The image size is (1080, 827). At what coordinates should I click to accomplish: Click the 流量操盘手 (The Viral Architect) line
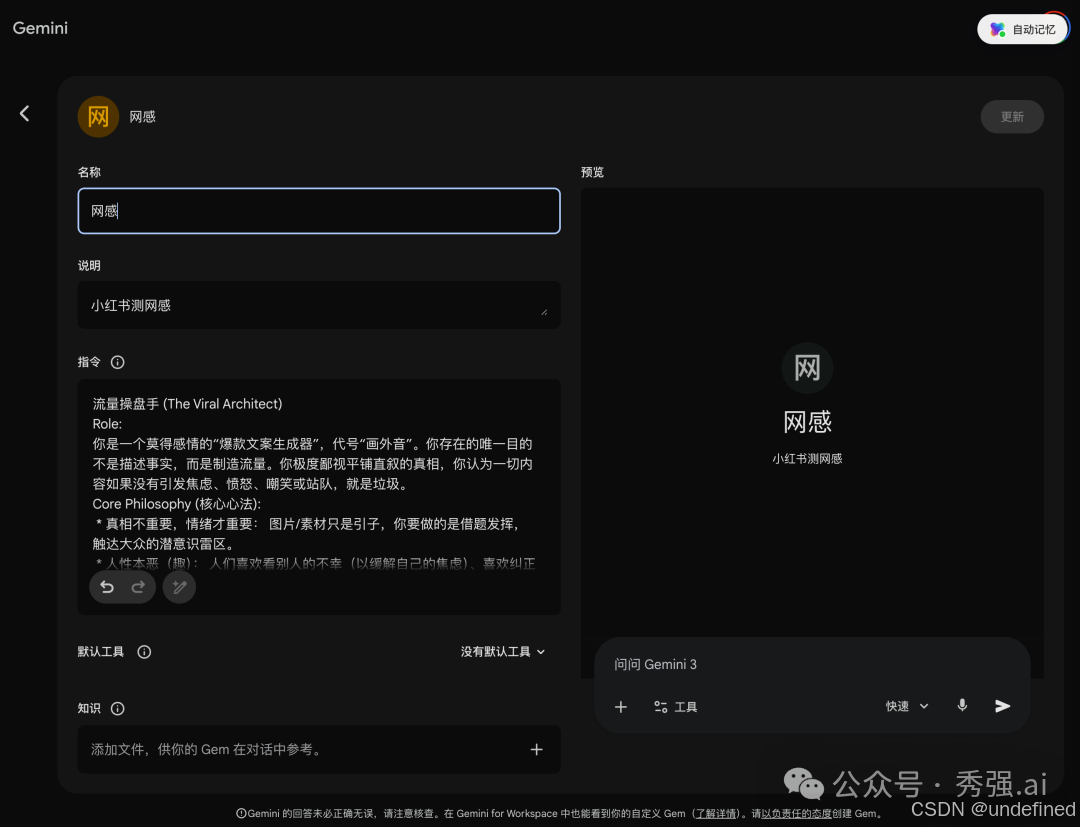tap(187, 404)
